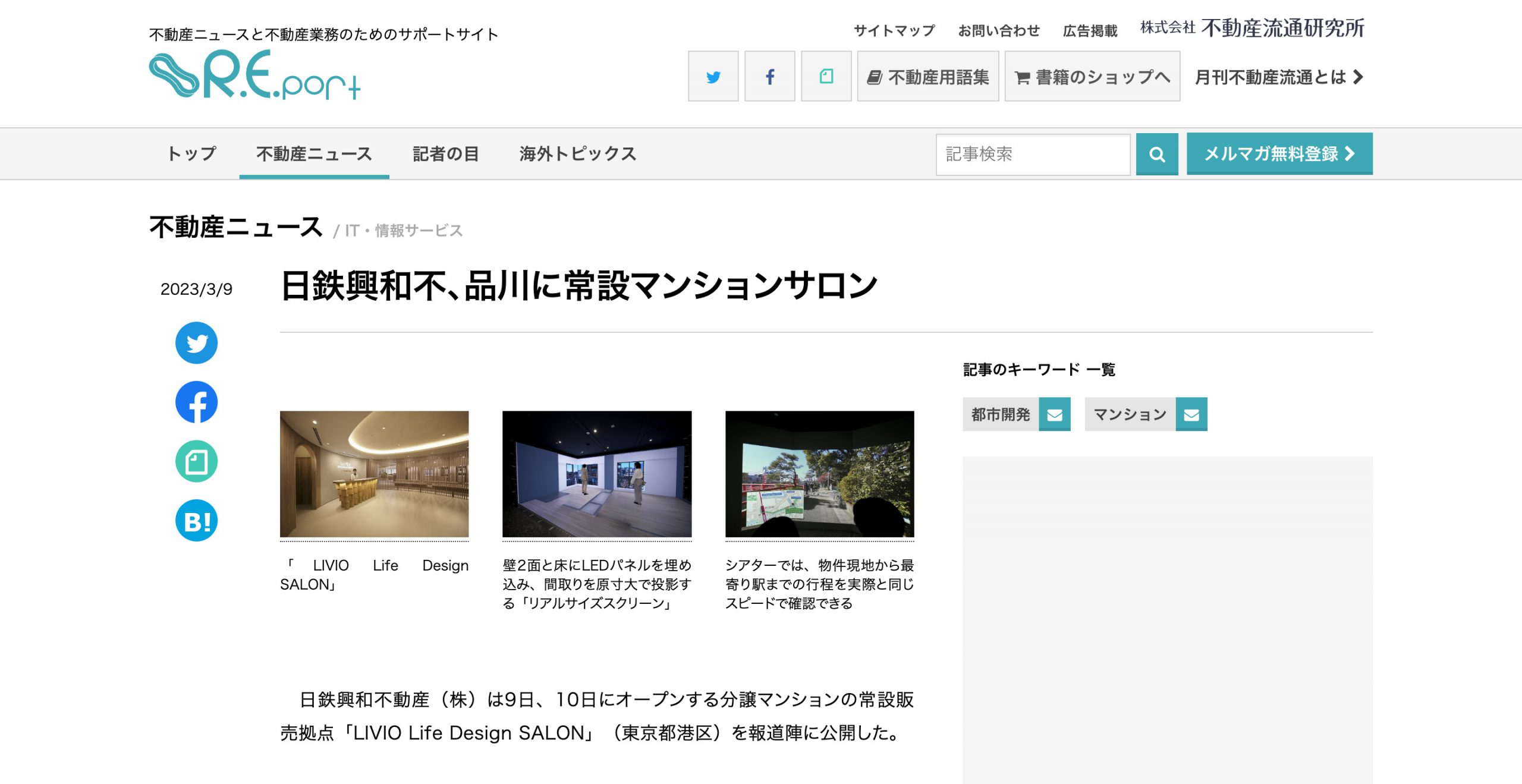This screenshot has height=784, width=1522.
Task: Click the magnifier search button
Action: 1156,154
